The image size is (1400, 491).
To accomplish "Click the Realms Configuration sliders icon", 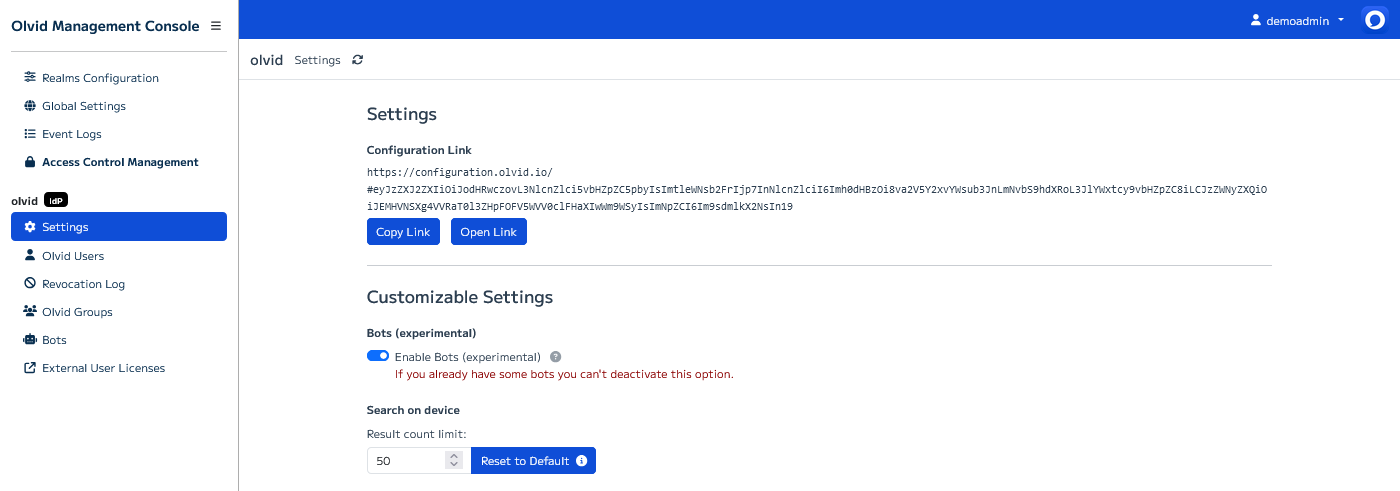I will pos(30,78).
